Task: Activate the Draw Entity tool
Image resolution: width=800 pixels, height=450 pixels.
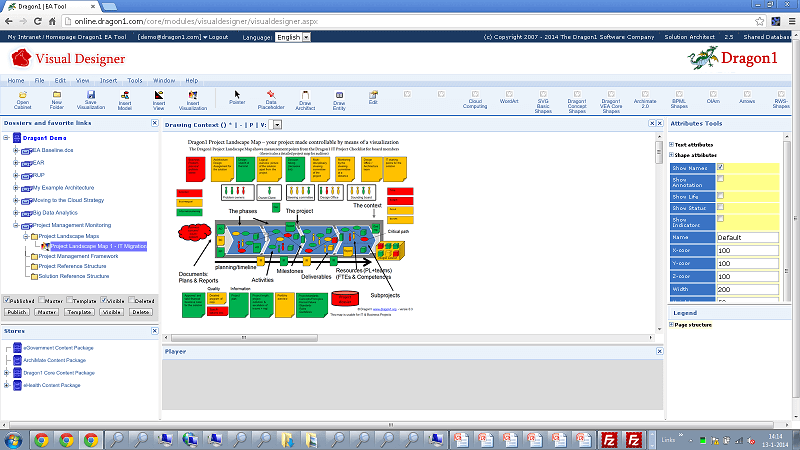Action: point(339,100)
